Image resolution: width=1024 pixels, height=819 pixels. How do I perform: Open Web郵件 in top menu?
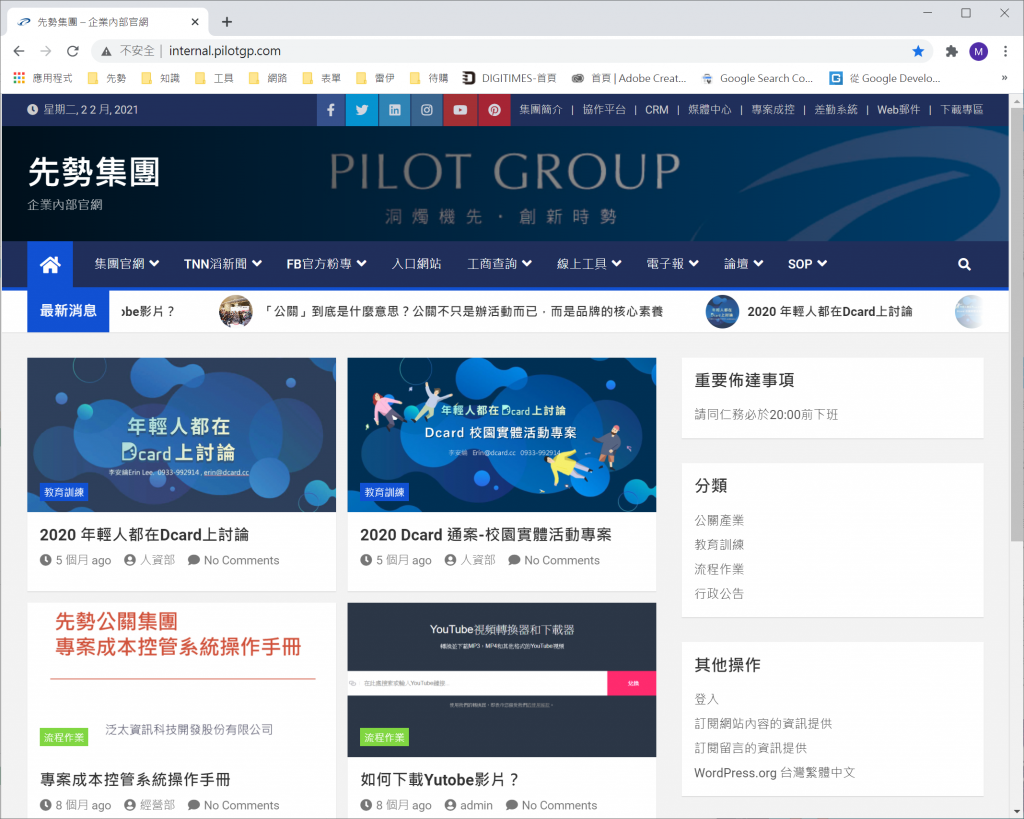click(899, 110)
